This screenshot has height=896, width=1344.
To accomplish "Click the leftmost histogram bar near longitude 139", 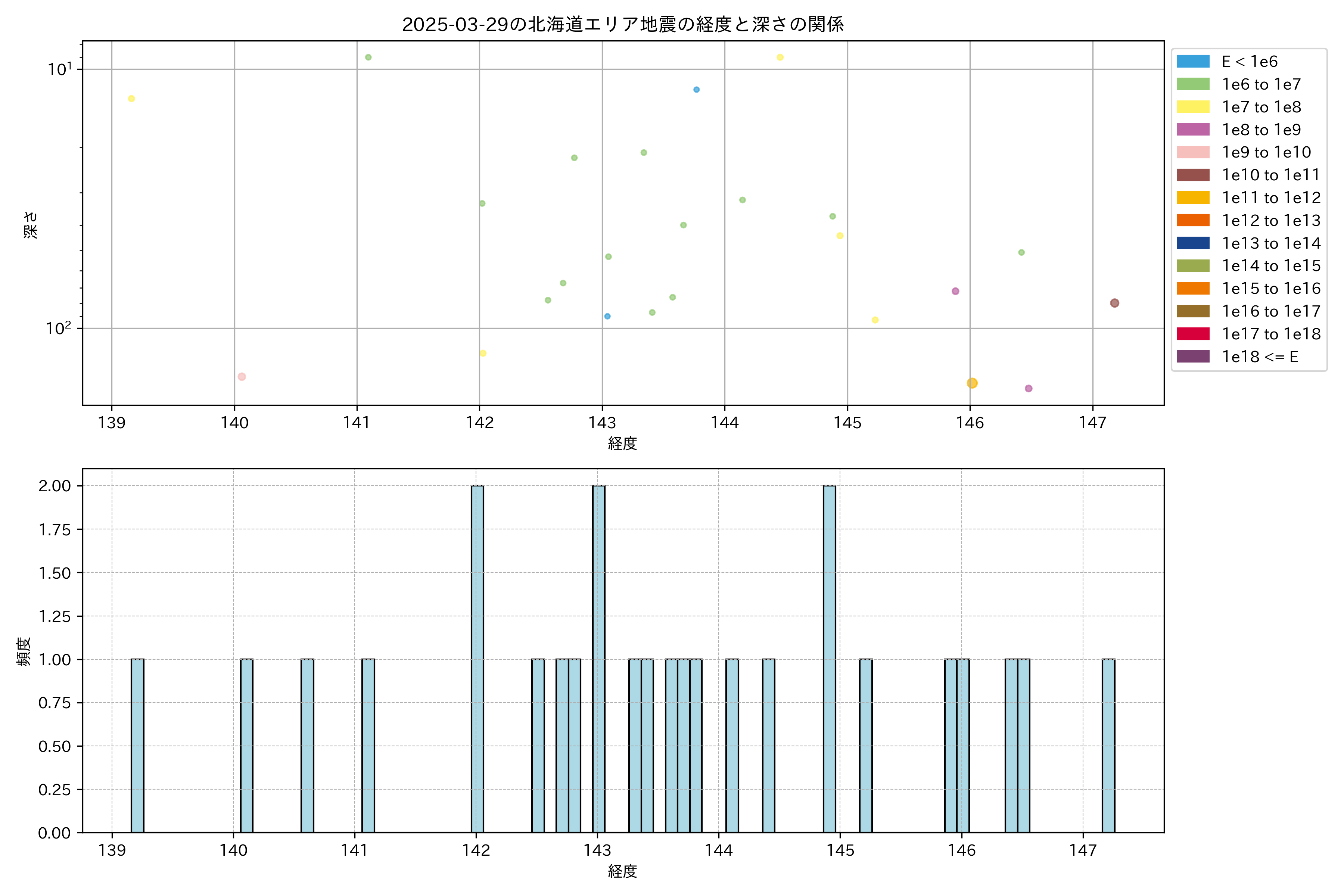I will click(137, 745).
